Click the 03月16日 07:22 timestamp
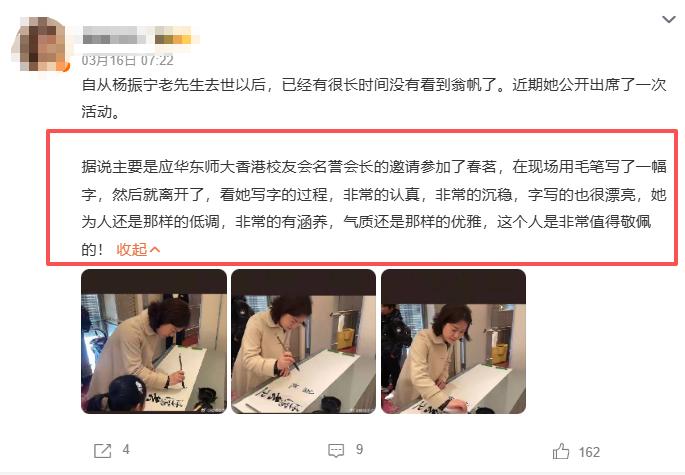 click(x=128, y=60)
